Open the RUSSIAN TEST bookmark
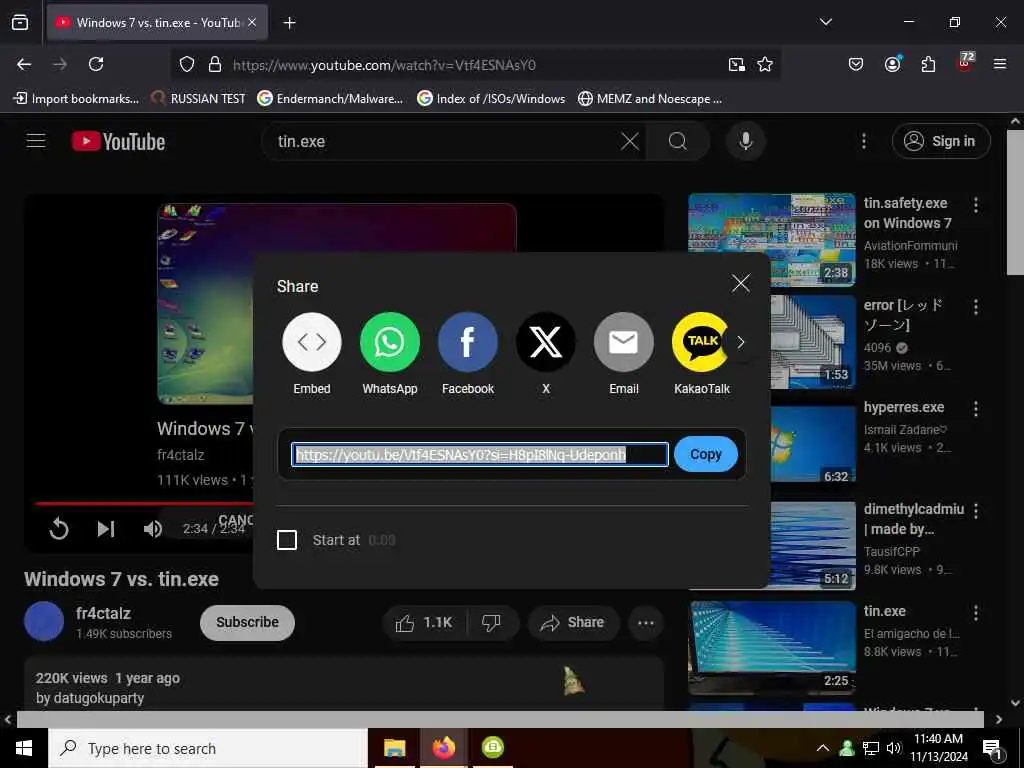The height and width of the screenshot is (768, 1024). point(198,99)
